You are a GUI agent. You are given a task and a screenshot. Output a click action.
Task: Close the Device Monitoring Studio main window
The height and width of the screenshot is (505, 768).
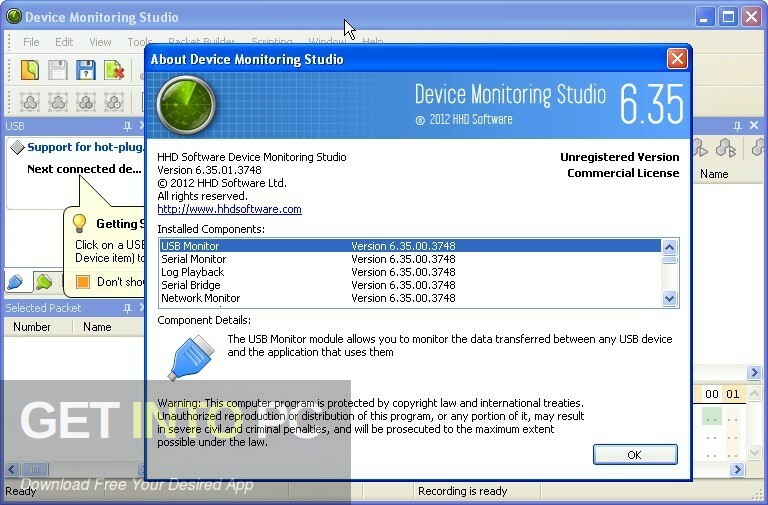click(x=751, y=17)
